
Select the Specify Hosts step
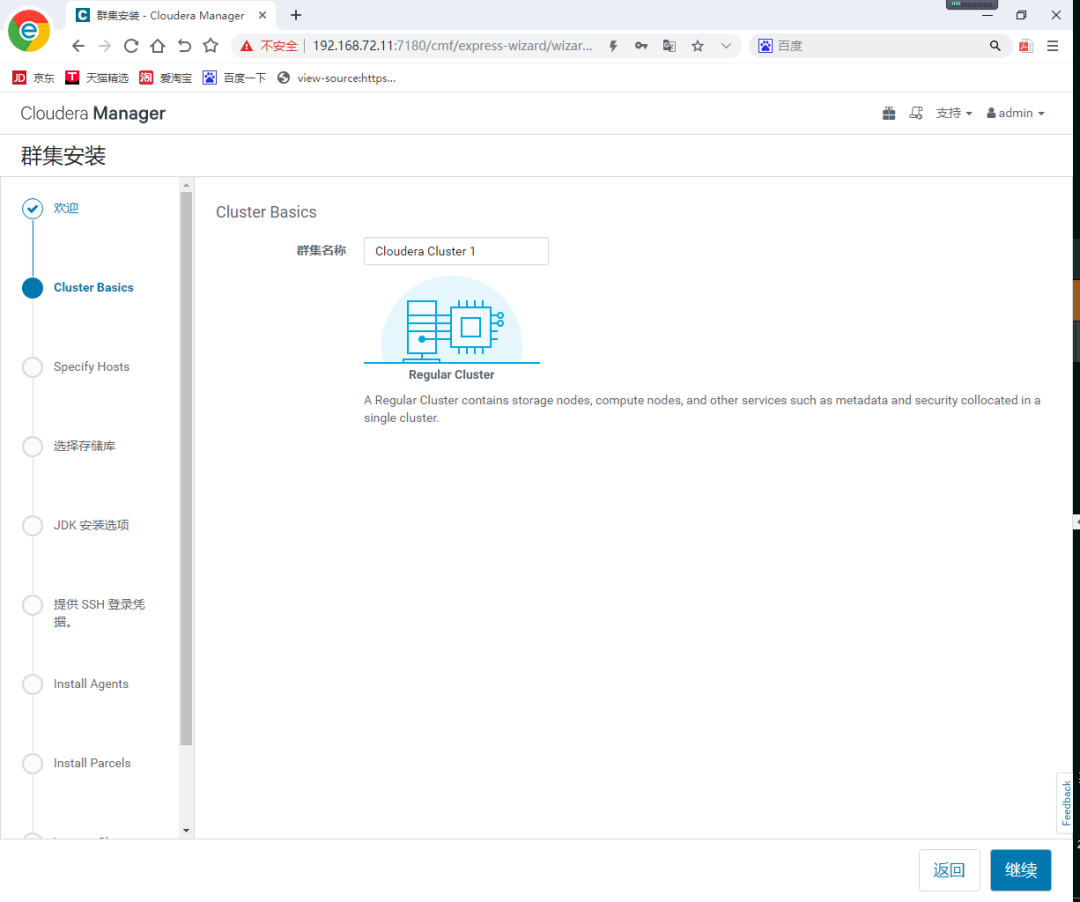(x=92, y=367)
